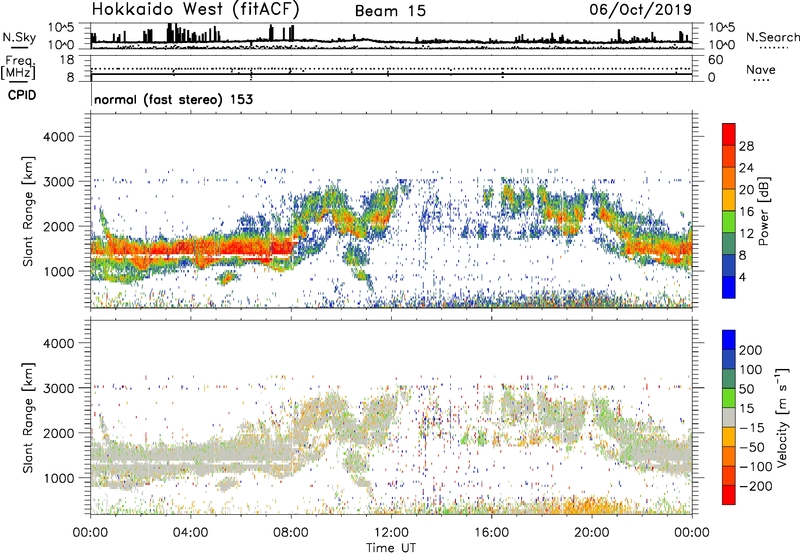The image size is (800, 554).
Task: Select the 'Beam 15' label
Action: (x=390, y=11)
